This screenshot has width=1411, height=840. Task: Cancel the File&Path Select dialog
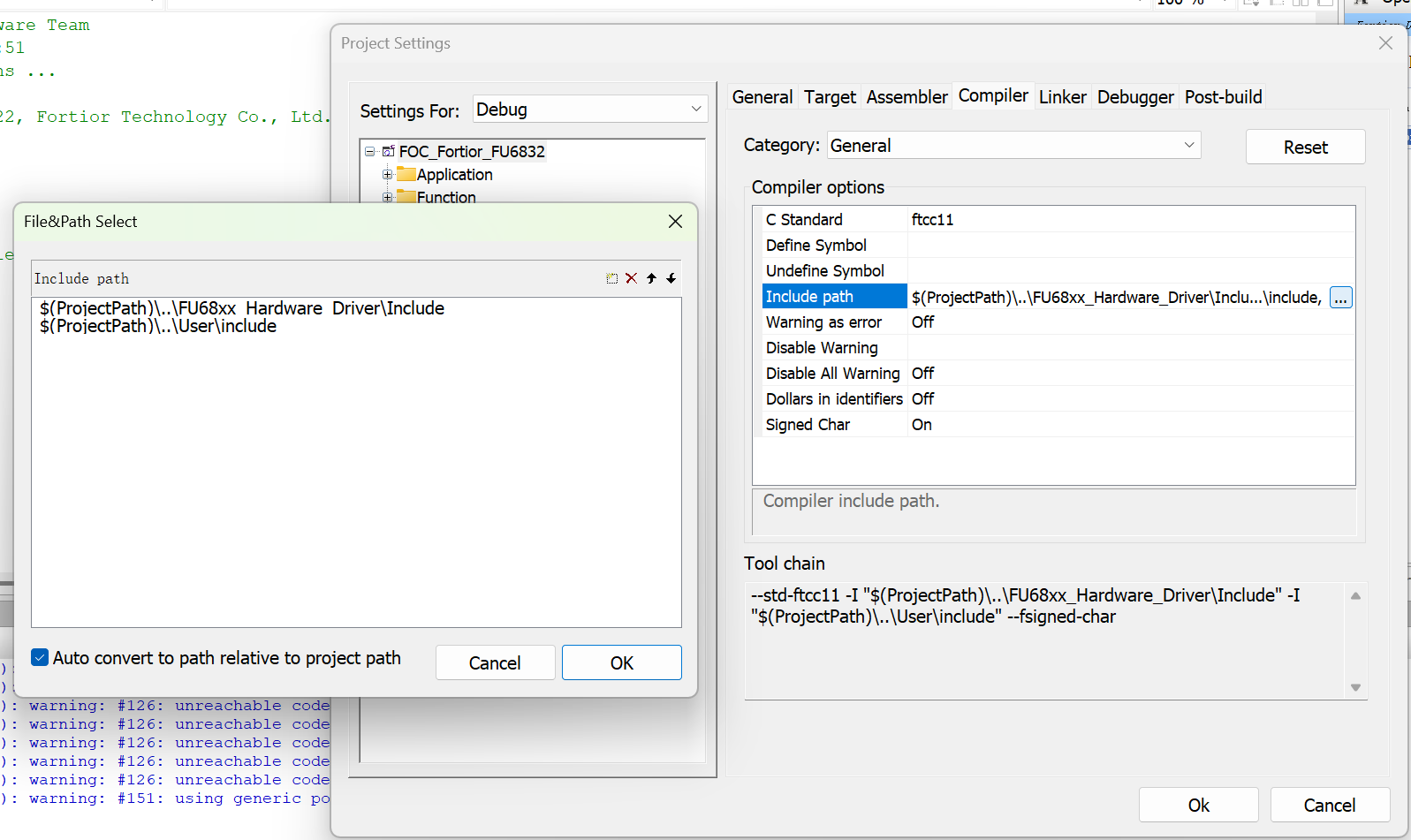pos(495,662)
